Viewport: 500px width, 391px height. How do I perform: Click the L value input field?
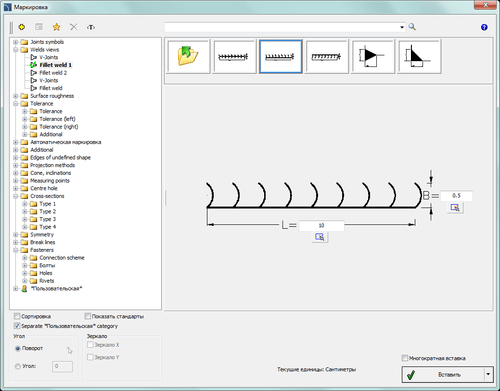(321, 226)
